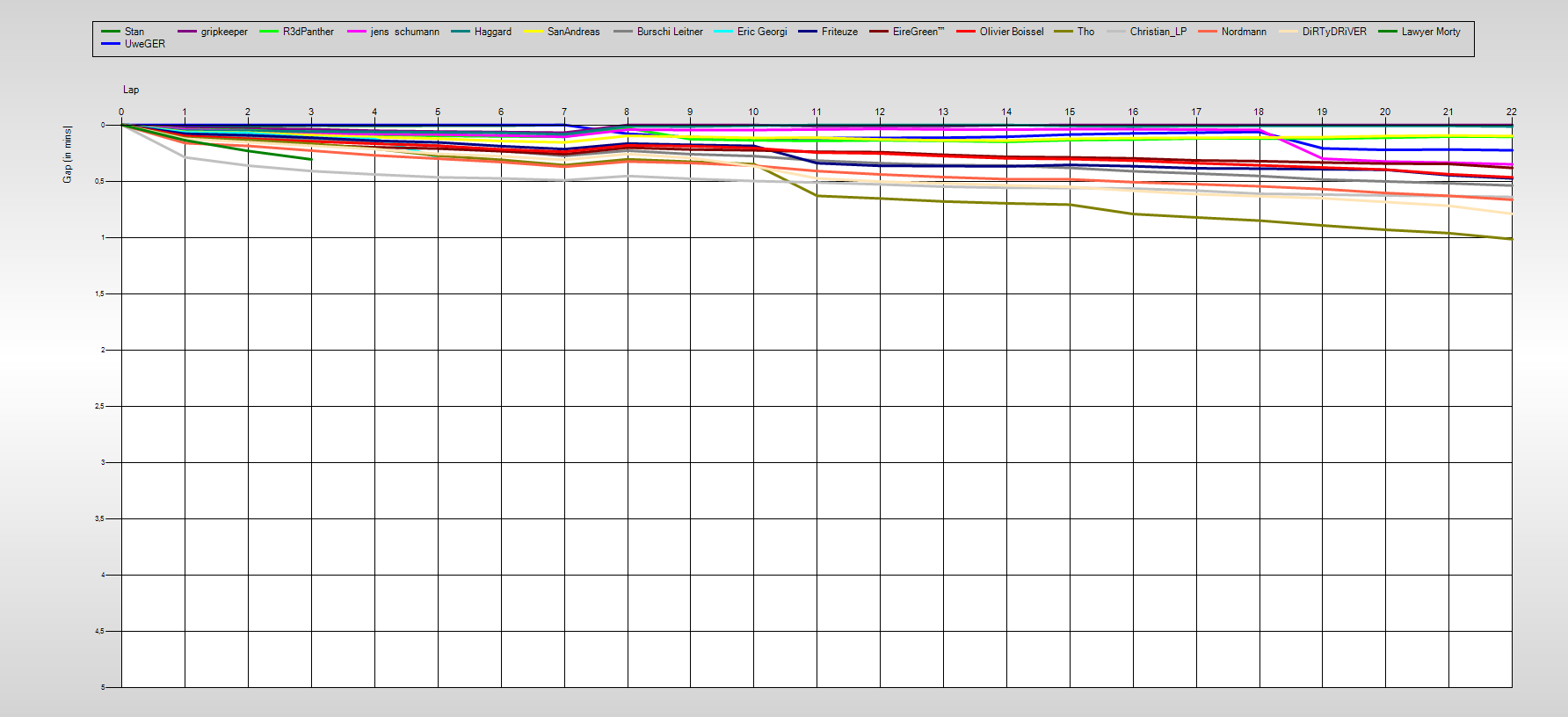Screen dimensions: 1568x717
Task: Click lap number 21 on the axis
Action: (x=1448, y=112)
